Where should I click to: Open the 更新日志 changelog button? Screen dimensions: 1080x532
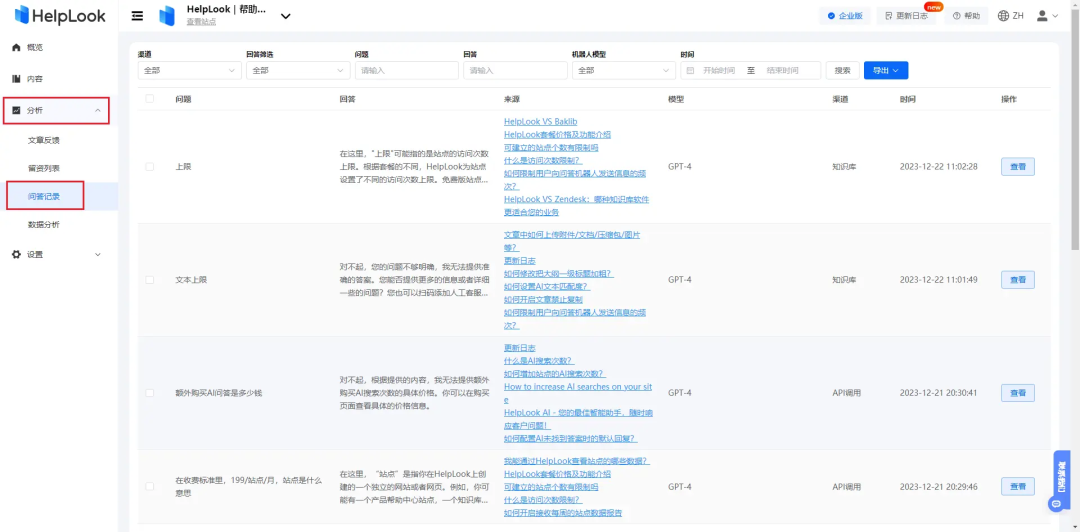click(906, 16)
